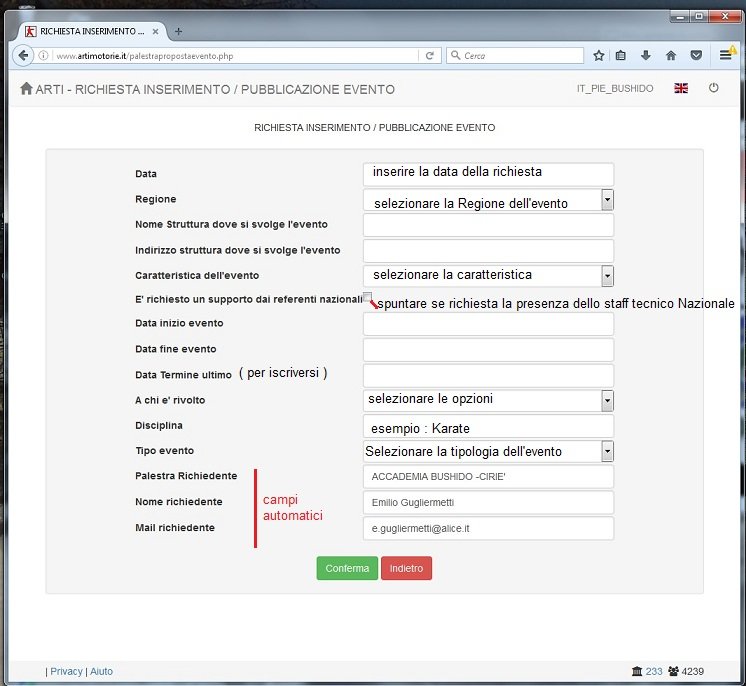Open the Caratteristica dell'evento dropdown
The height and width of the screenshot is (686, 746).
tap(607, 275)
